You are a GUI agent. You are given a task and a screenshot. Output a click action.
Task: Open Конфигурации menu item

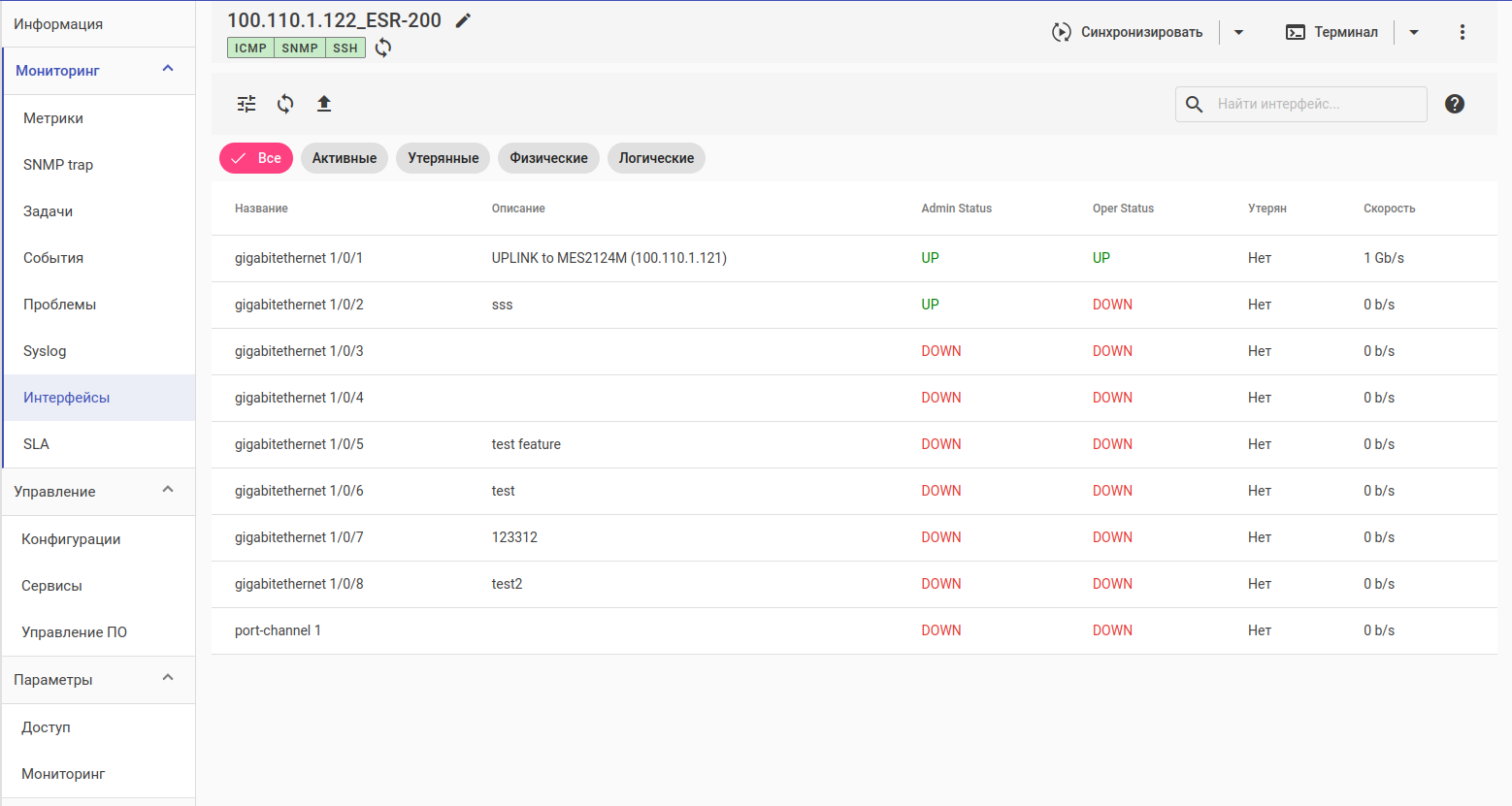[x=99, y=539]
